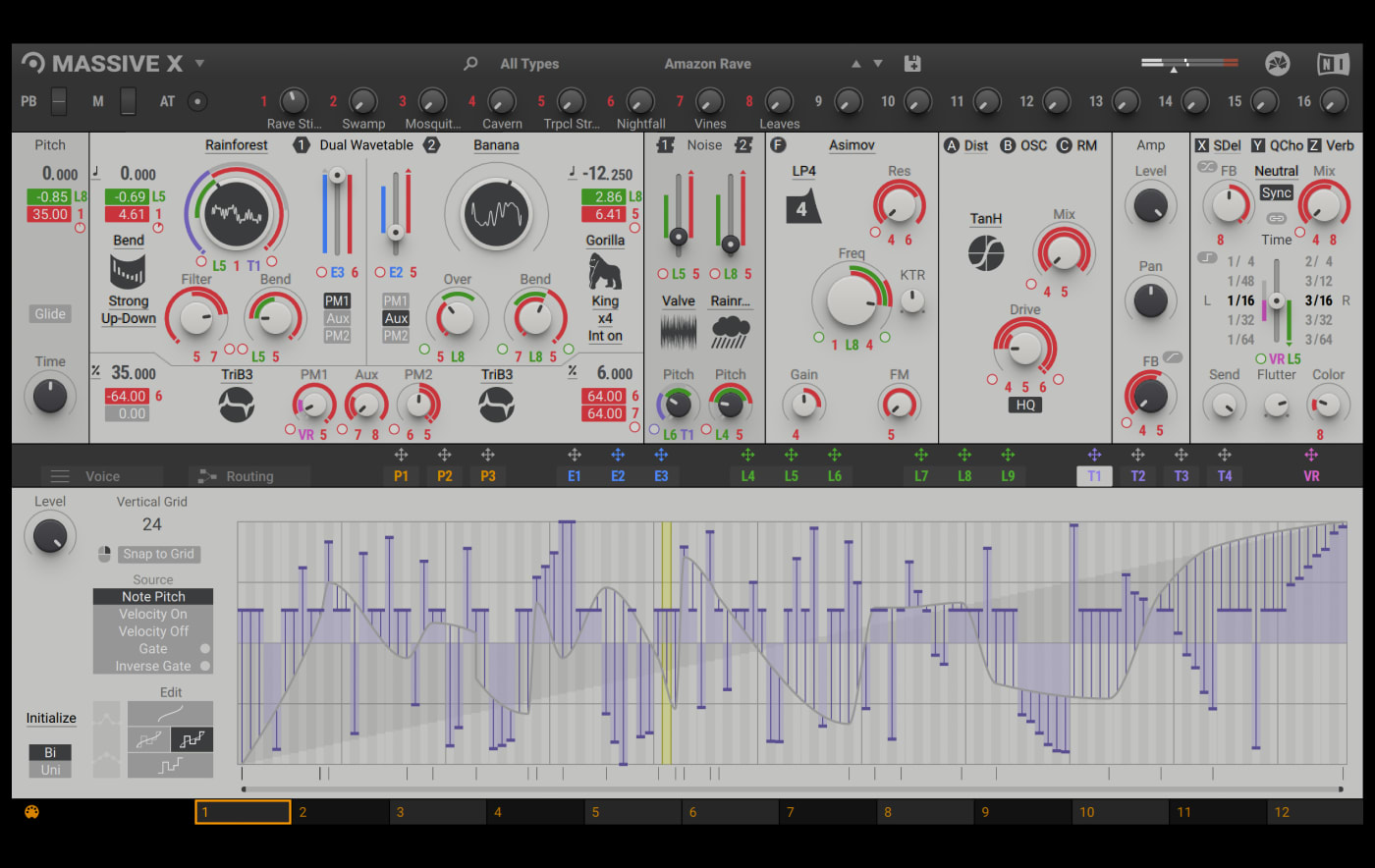The width and height of the screenshot is (1375, 868).
Task: Click the Bend mode icon under Pitch
Action: point(129,271)
